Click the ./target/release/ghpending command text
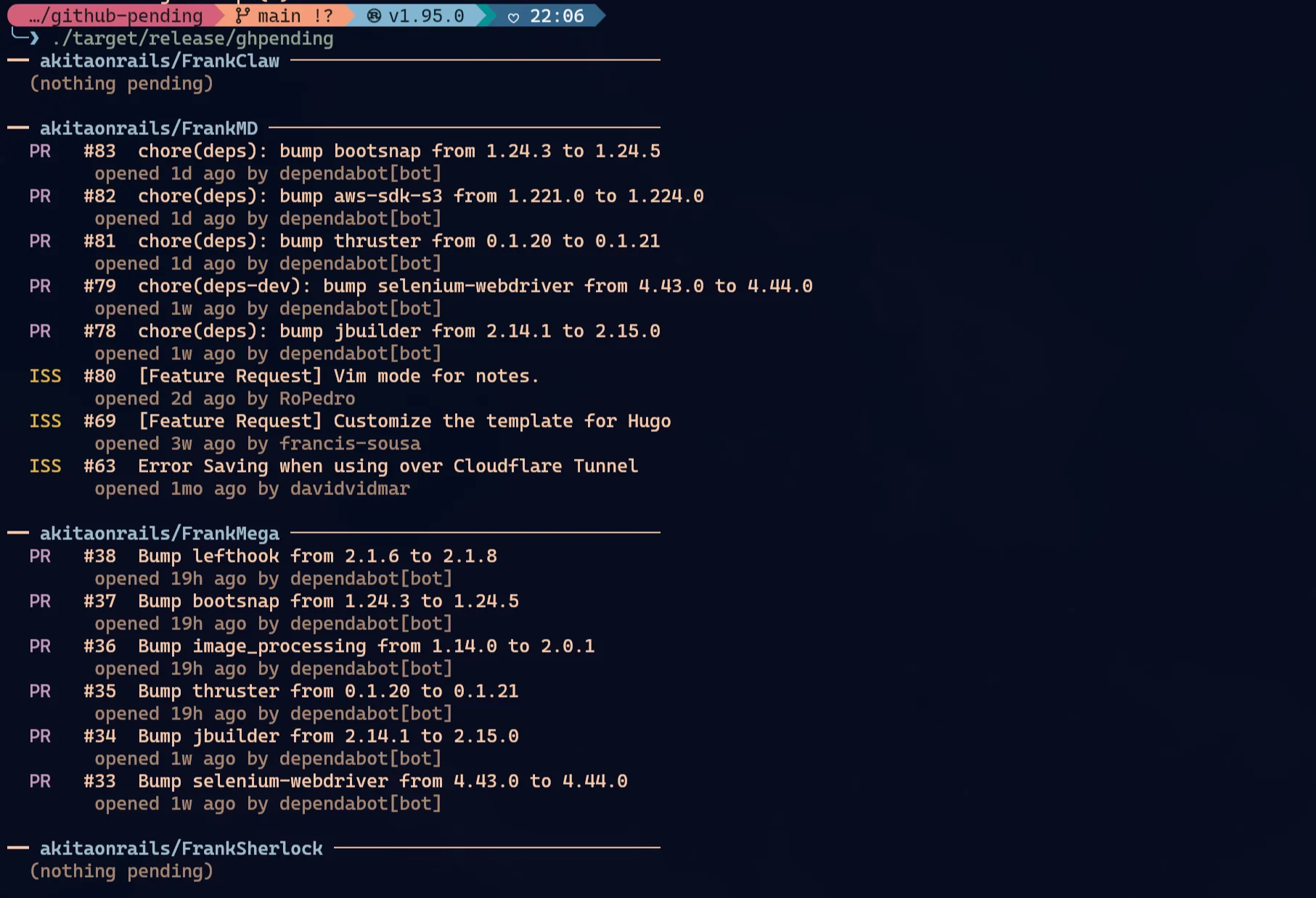Viewport: 1316px width, 898px height. coord(192,38)
